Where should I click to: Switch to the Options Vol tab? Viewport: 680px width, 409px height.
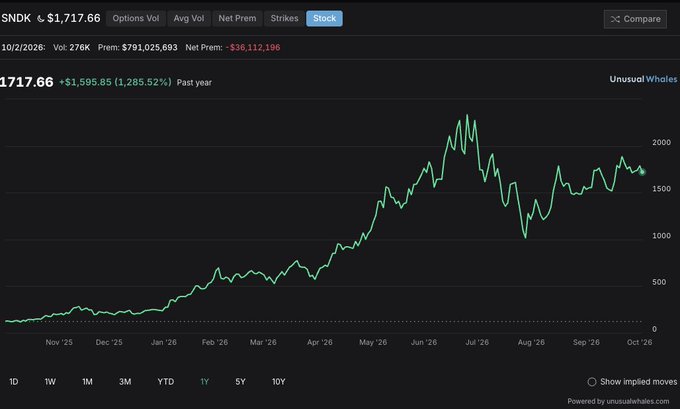pos(136,19)
